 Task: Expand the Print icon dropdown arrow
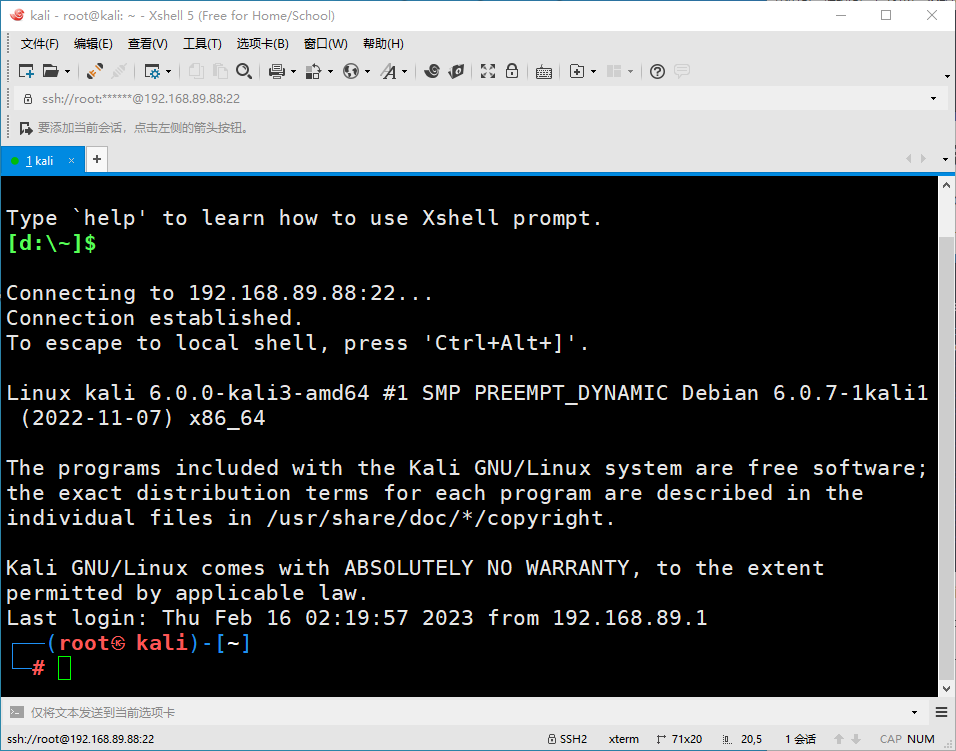coord(293,72)
